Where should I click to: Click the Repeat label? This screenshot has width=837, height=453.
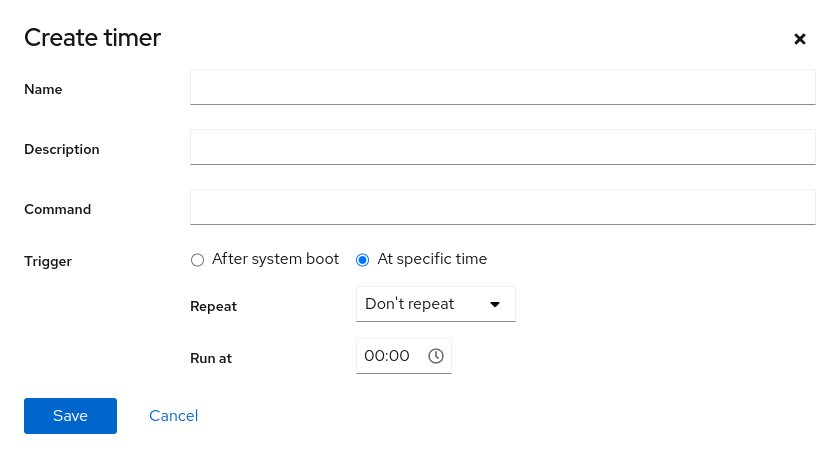tap(213, 306)
